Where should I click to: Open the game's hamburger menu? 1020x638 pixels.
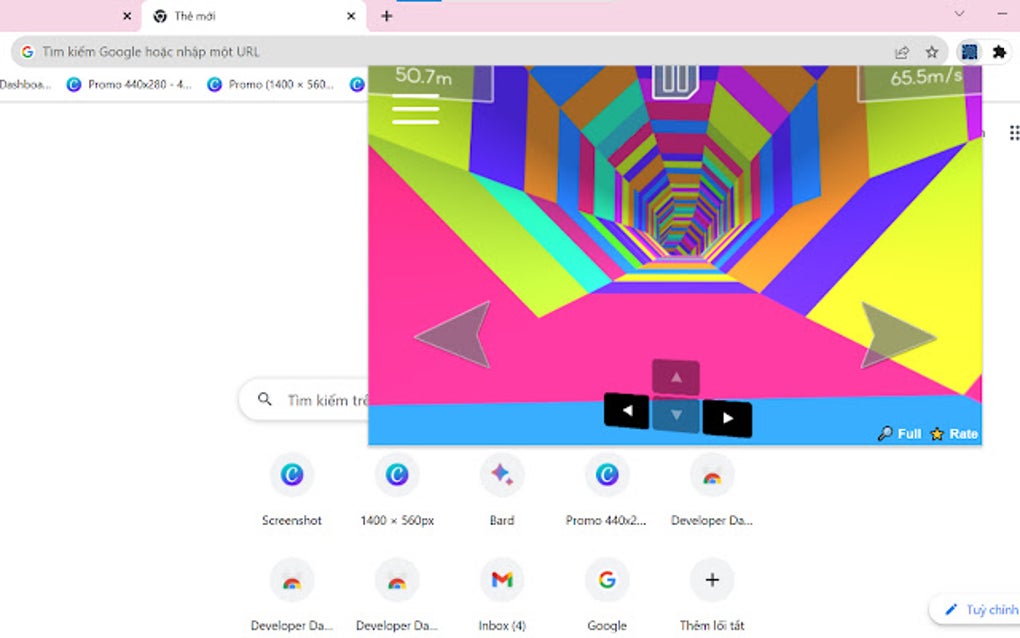[415, 109]
